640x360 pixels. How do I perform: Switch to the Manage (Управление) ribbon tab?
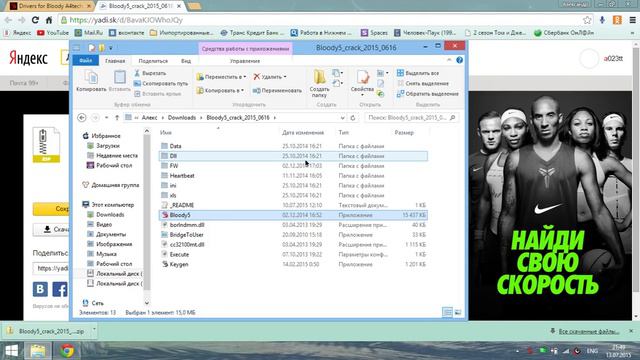tap(245, 61)
